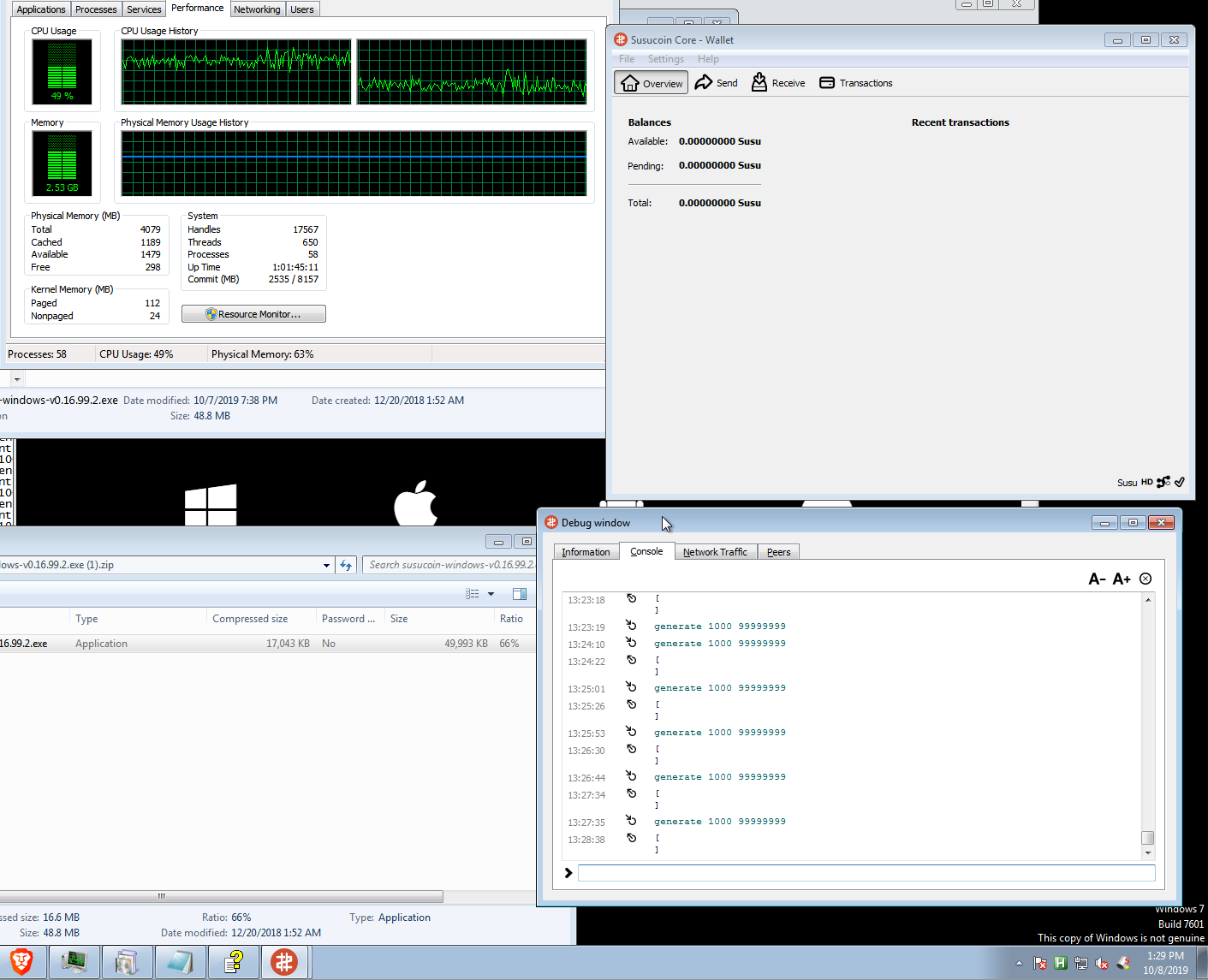The height and width of the screenshot is (980, 1208).
Task: Open the Users tab in Task Manager
Action: coord(302,9)
